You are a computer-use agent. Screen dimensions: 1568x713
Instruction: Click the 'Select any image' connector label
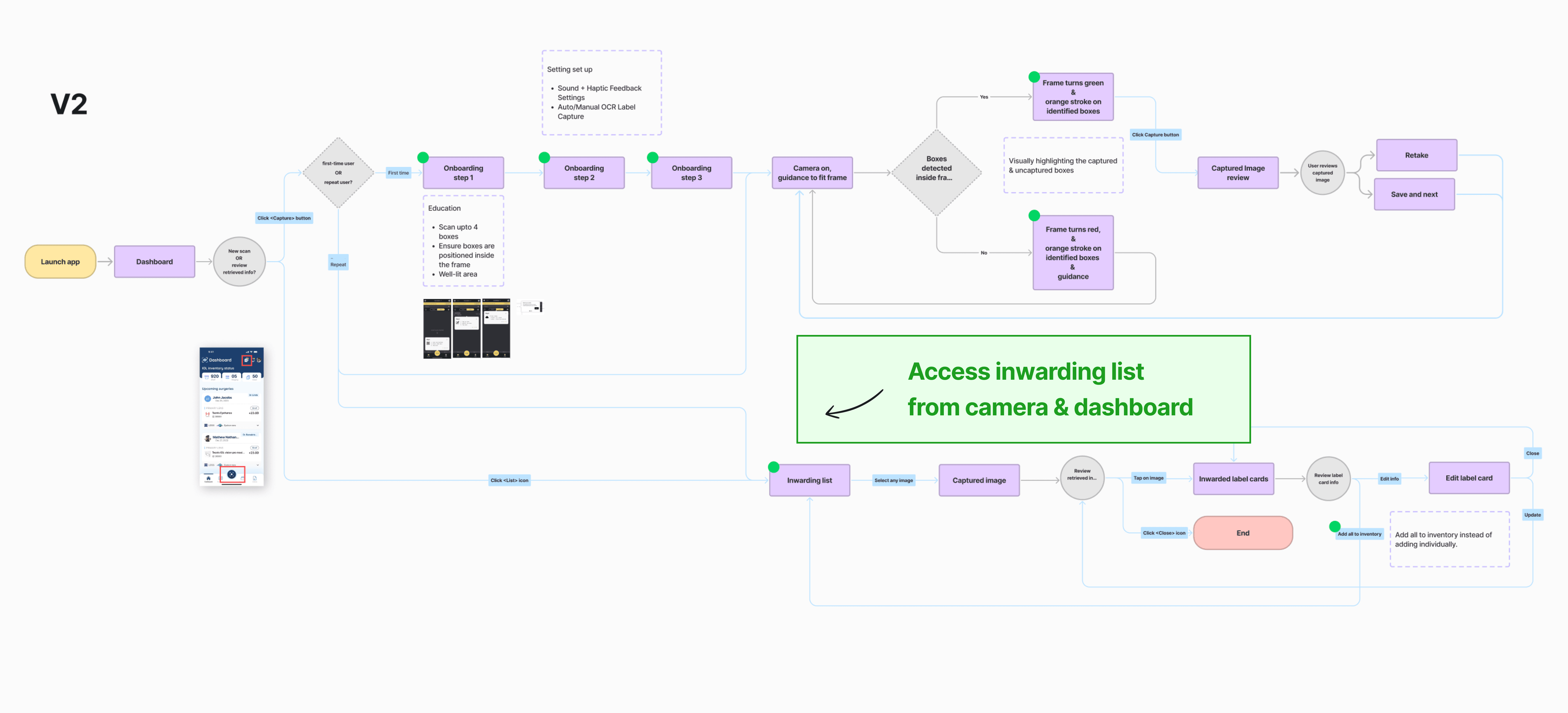(x=894, y=480)
